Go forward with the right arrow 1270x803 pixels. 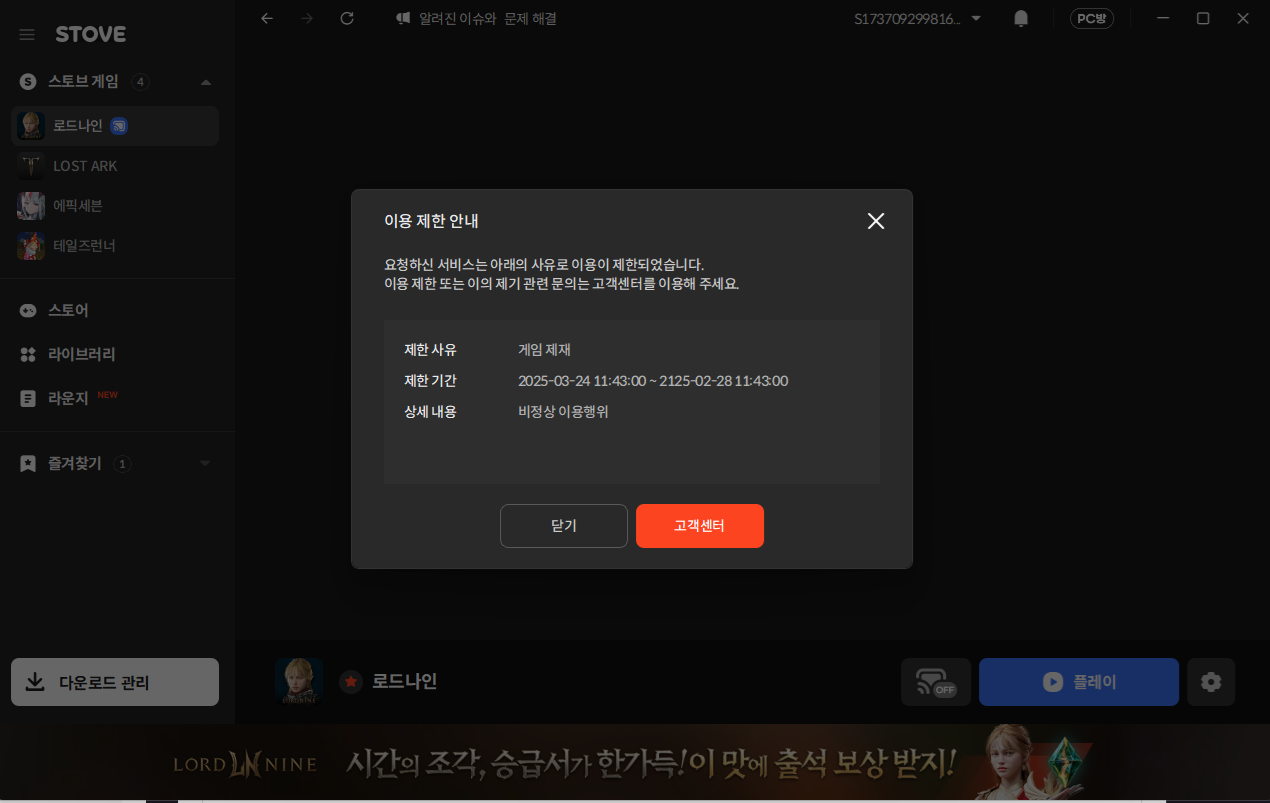[307, 18]
